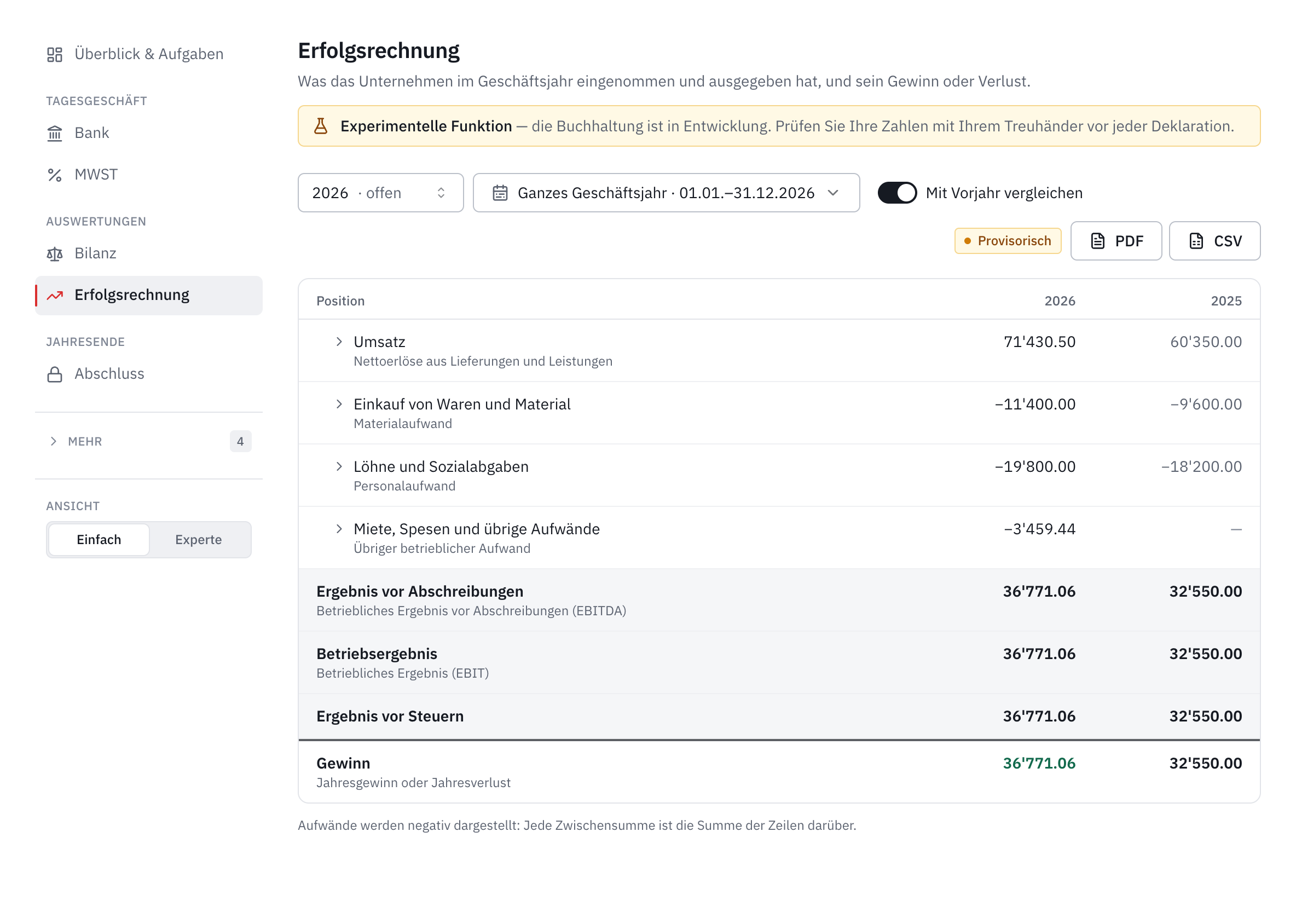
Task: Navigate to Bilanz
Action: pyautogui.click(x=148, y=254)
